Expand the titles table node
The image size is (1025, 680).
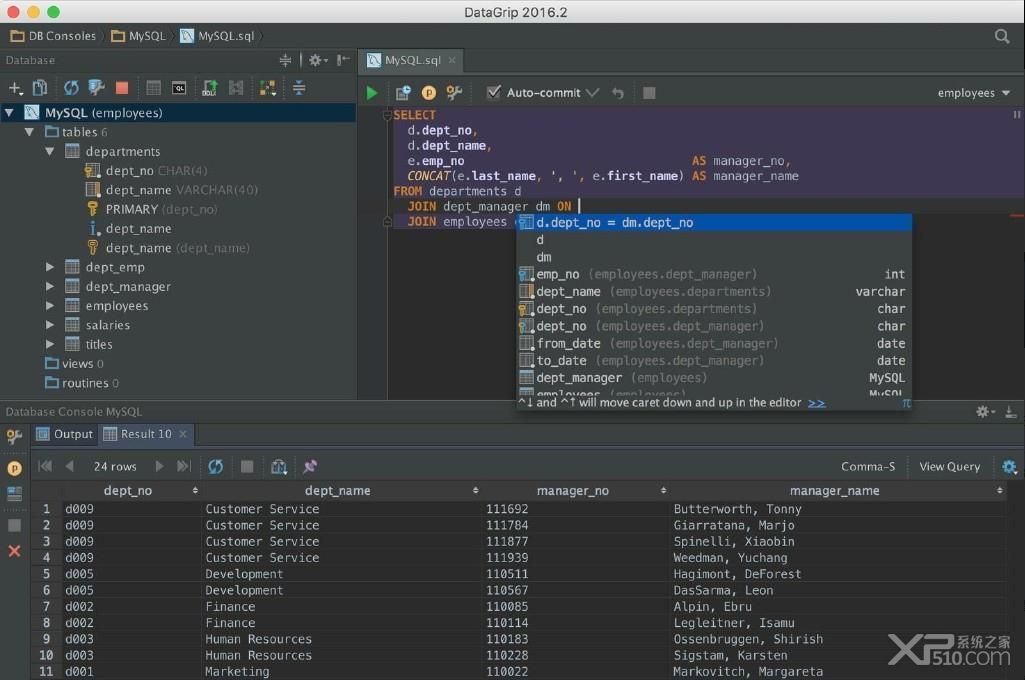[x=50, y=344]
